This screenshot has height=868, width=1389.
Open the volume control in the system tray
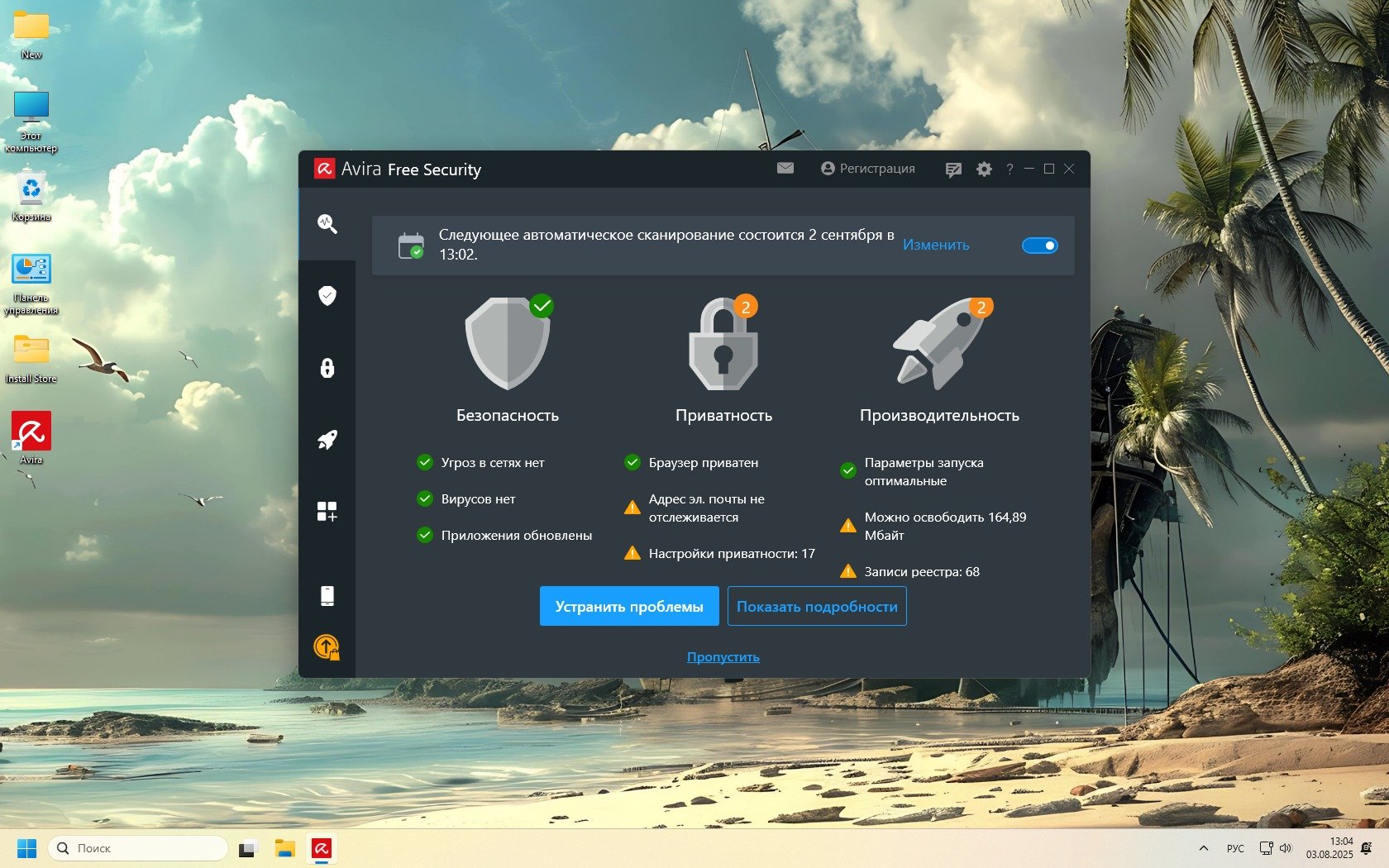[1286, 848]
